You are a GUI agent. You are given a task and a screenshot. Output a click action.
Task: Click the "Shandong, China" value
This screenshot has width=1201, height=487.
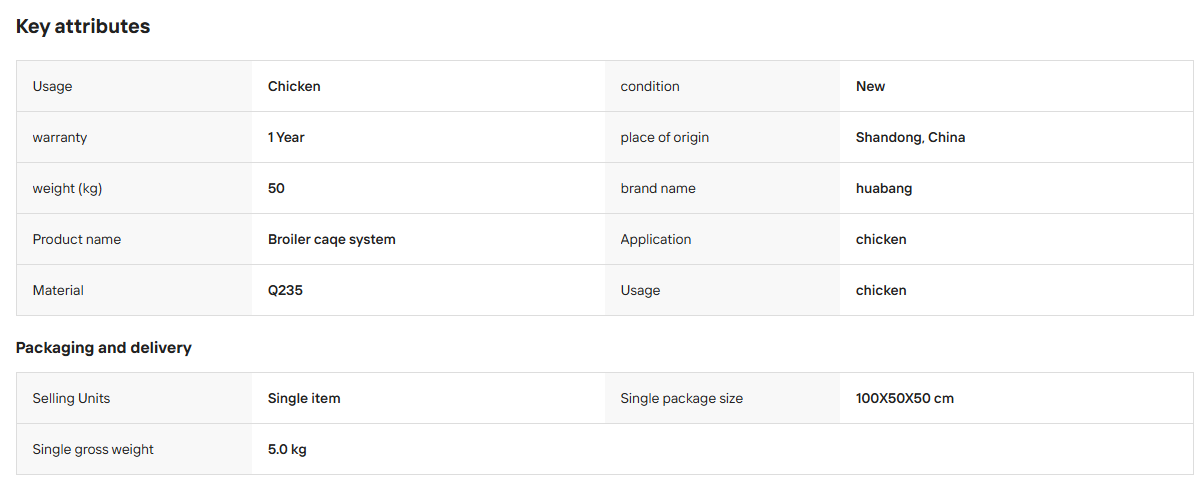tap(910, 137)
